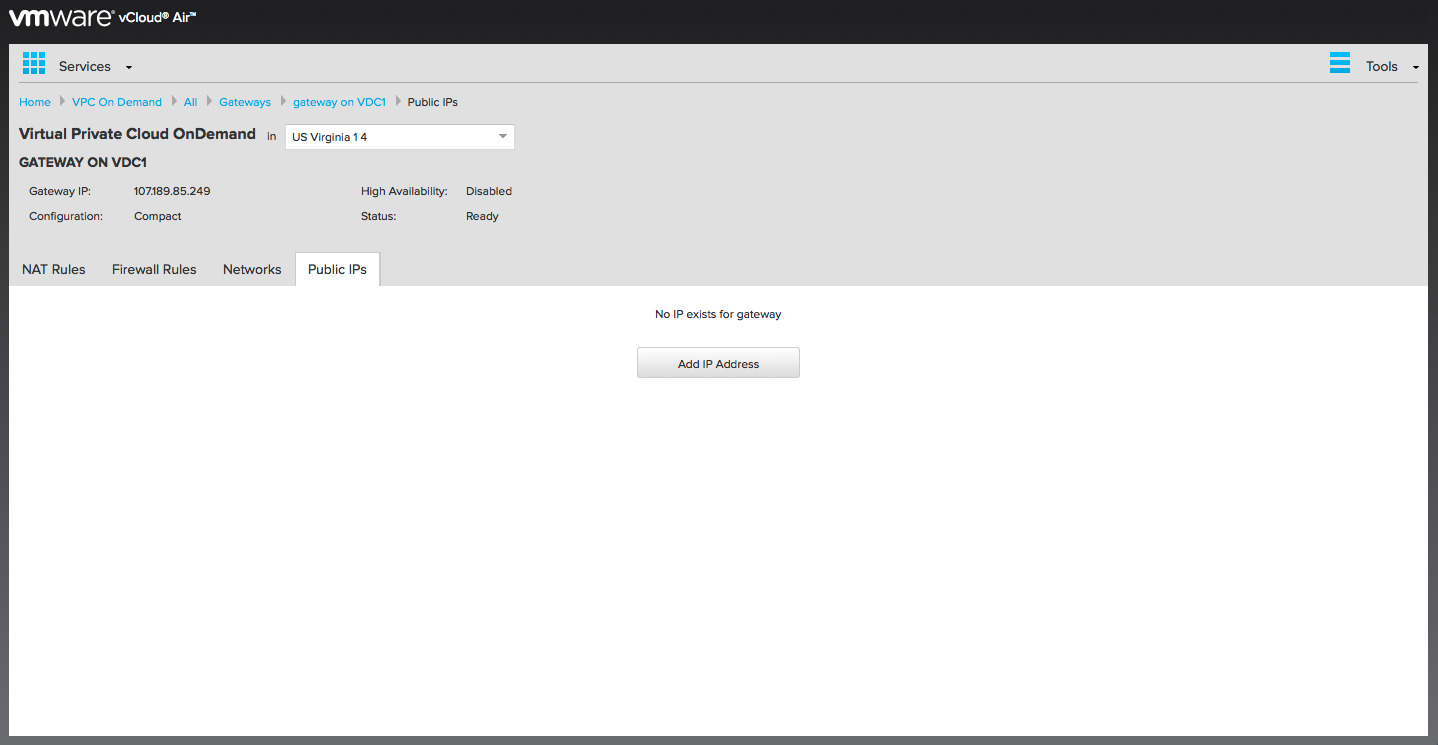1438x745 pixels.
Task: Go to Home in the breadcrumb
Action: point(35,102)
